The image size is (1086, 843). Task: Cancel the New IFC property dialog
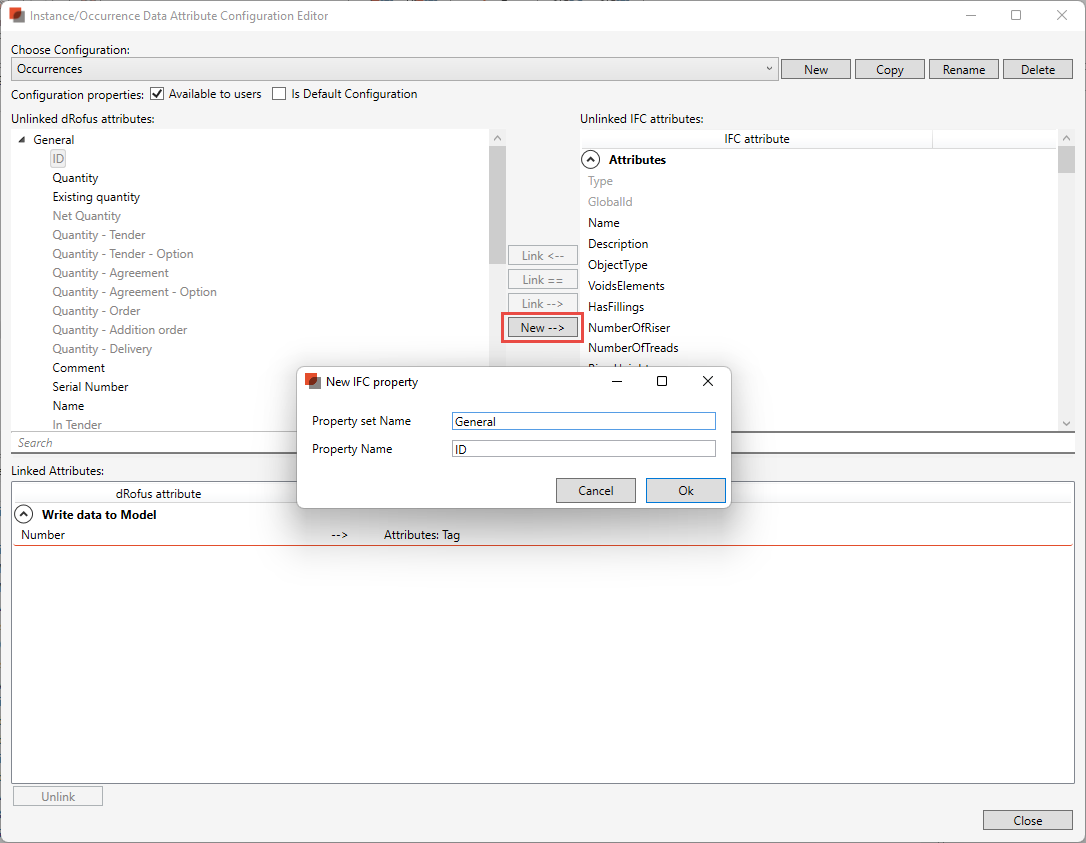point(596,490)
